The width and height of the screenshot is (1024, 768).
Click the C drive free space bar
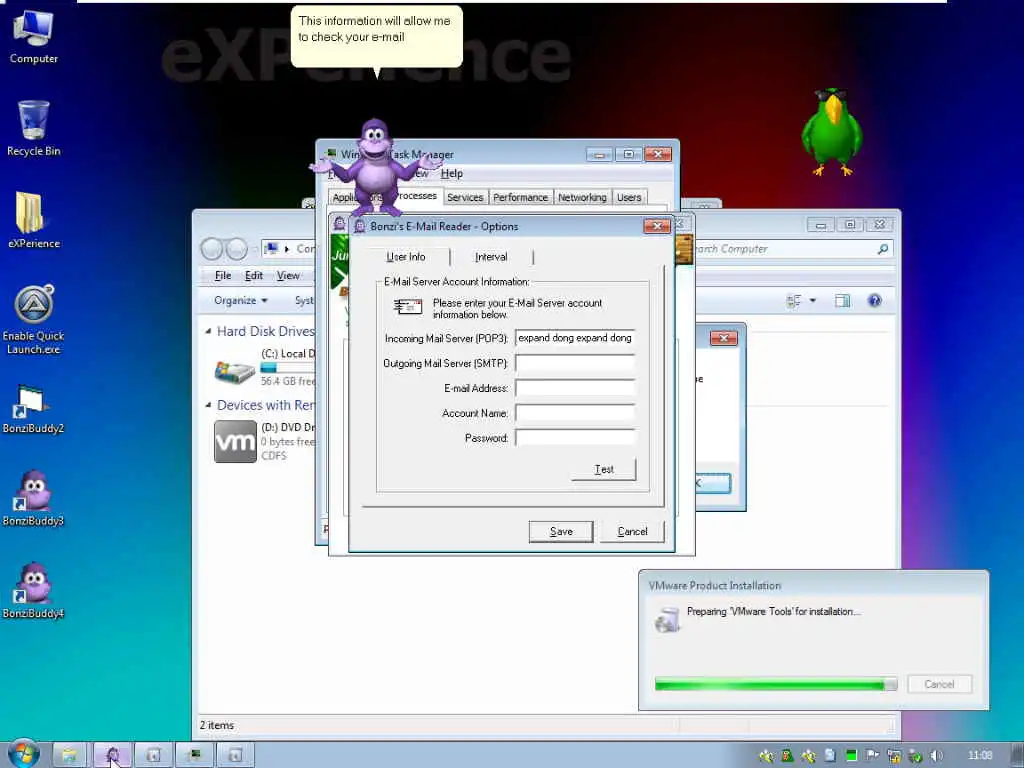[x=286, y=367]
